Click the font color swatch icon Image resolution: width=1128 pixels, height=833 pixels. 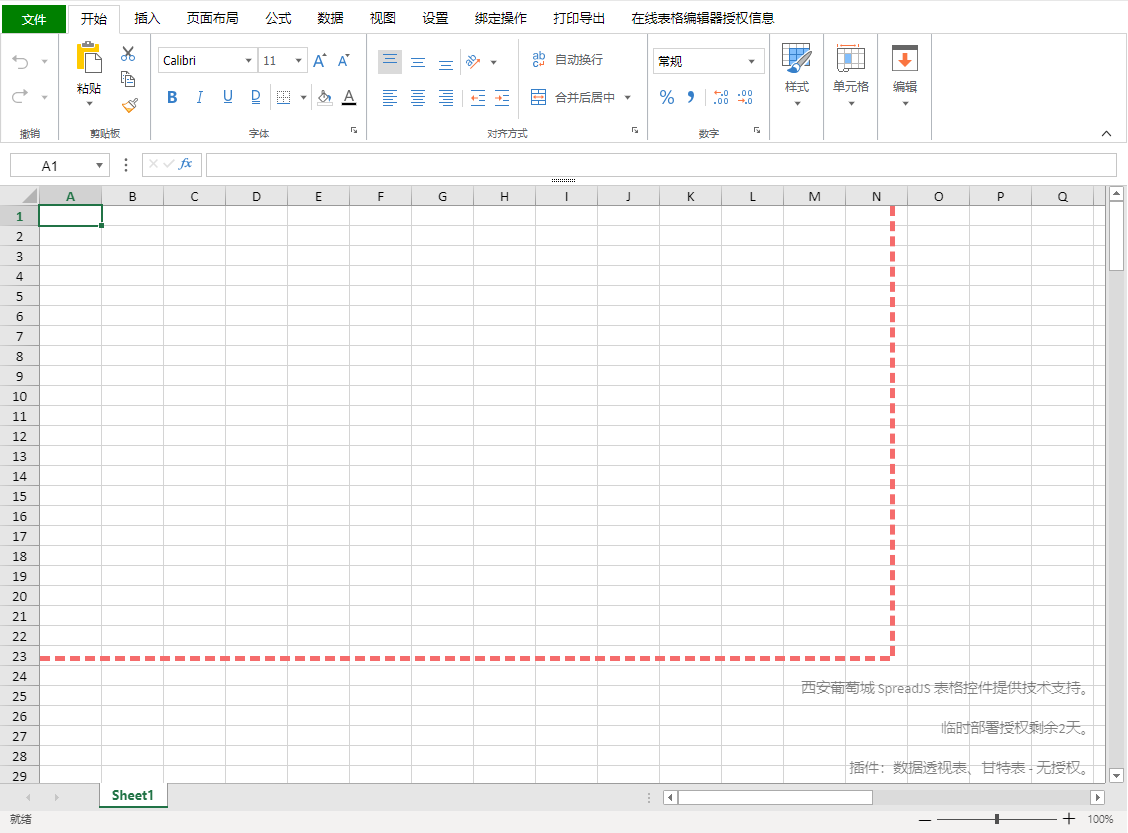pyautogui.click(x=348, y=97)
